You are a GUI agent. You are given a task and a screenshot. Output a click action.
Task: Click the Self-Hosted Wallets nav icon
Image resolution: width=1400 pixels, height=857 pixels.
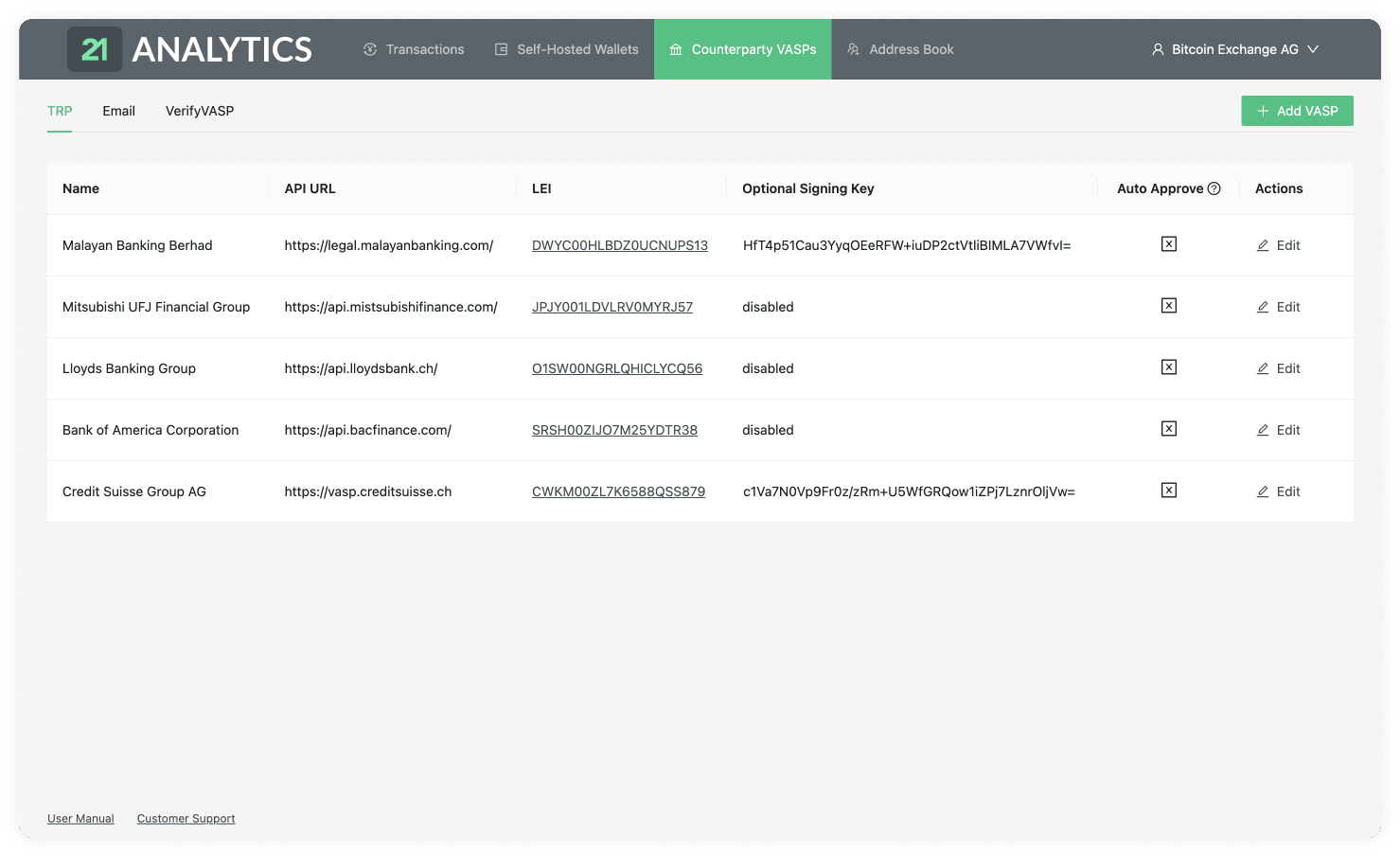(502, 49)
